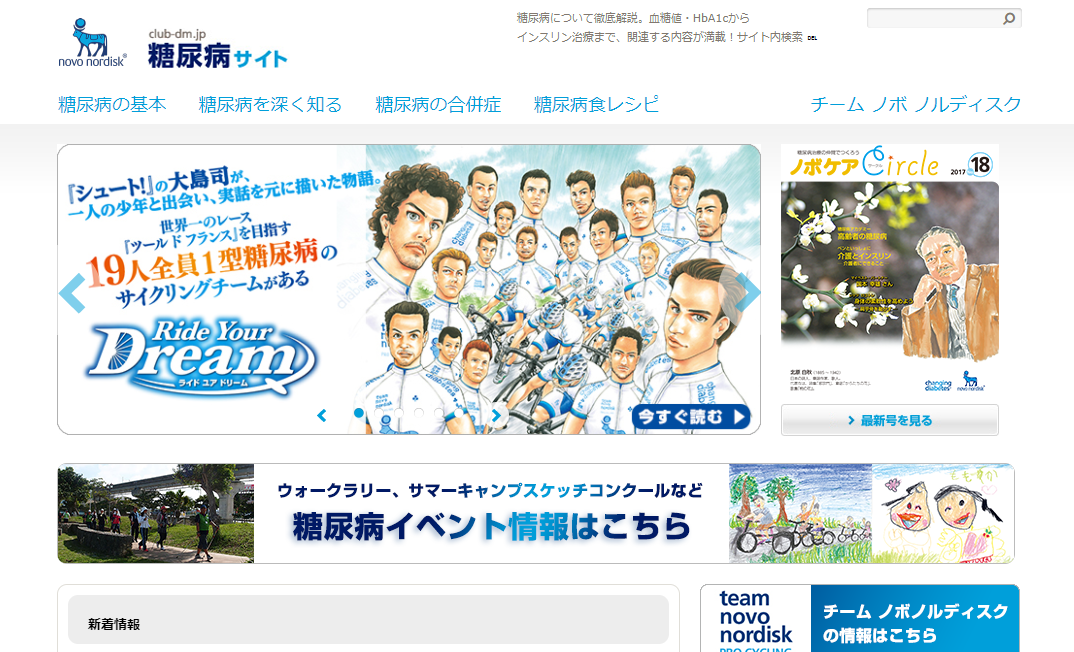This screenshot has width=1074, height=652.
Task: Click the 新着情報 heading
Action: tap(114, 624)
